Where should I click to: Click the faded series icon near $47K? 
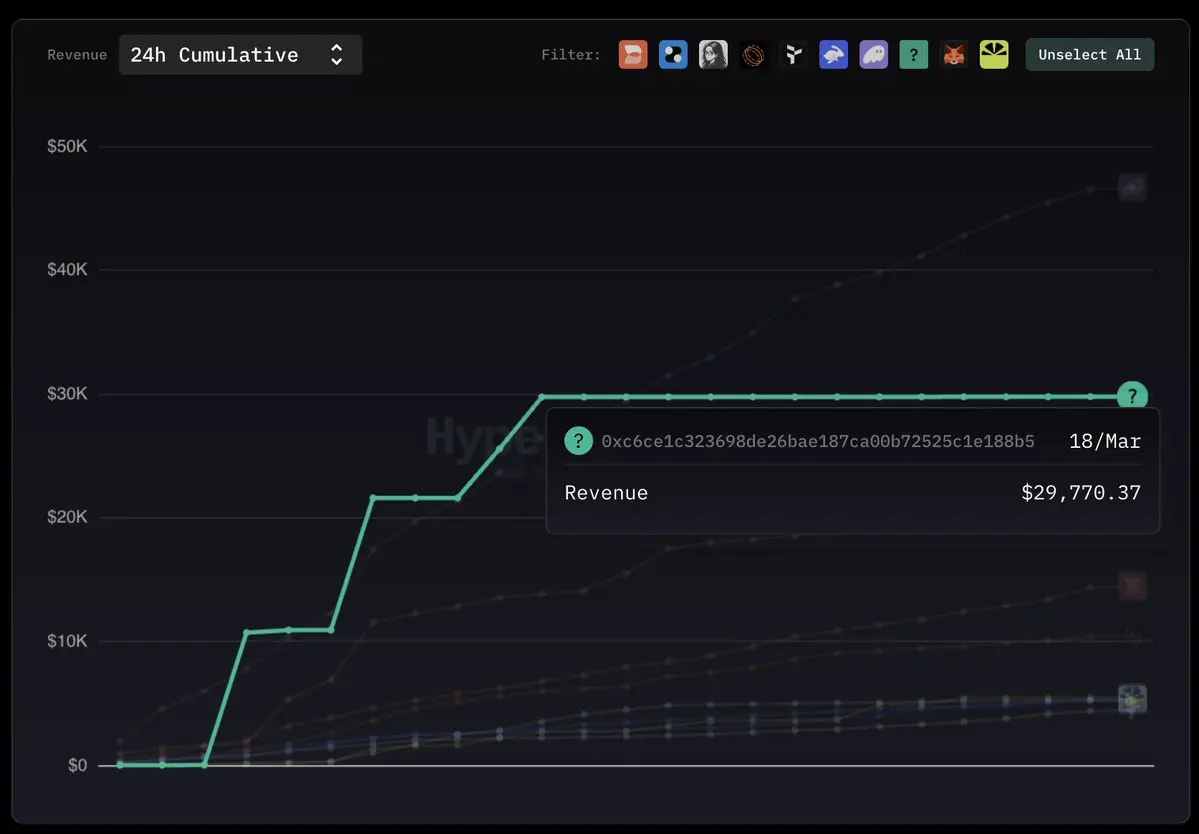(x=1132, y=187)
